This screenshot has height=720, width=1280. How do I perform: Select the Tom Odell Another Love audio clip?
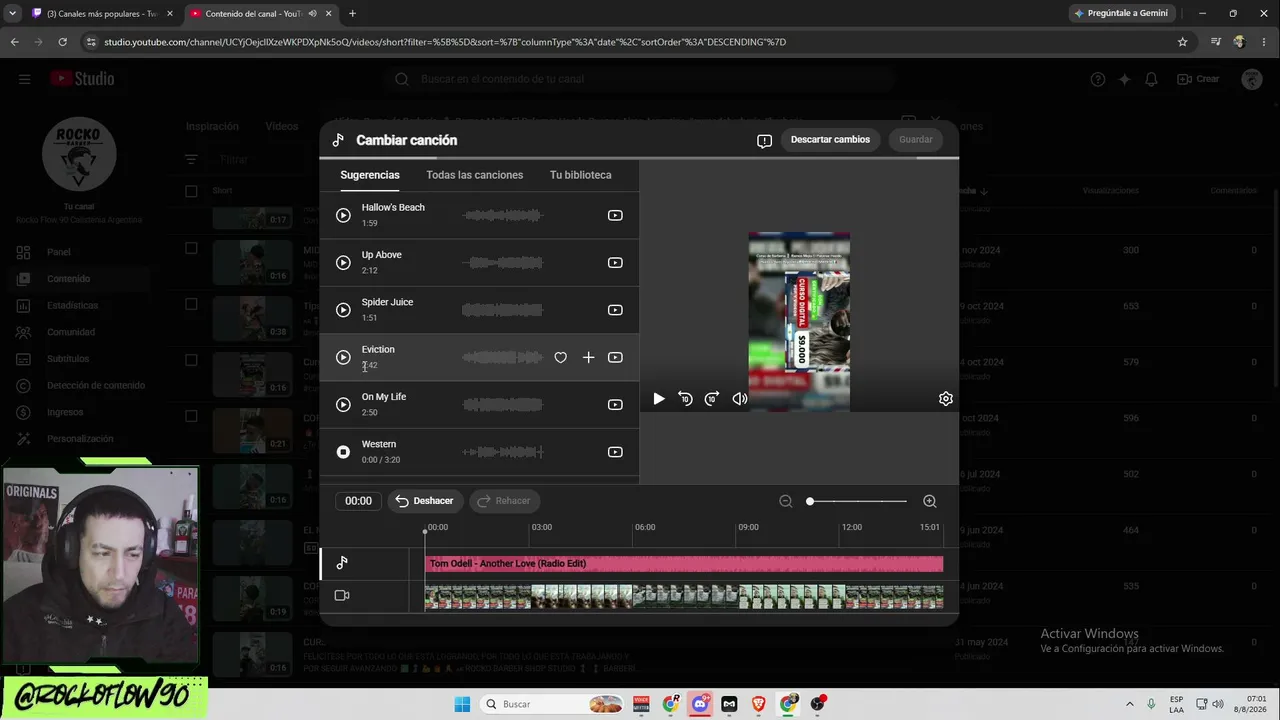coord(684,564)
